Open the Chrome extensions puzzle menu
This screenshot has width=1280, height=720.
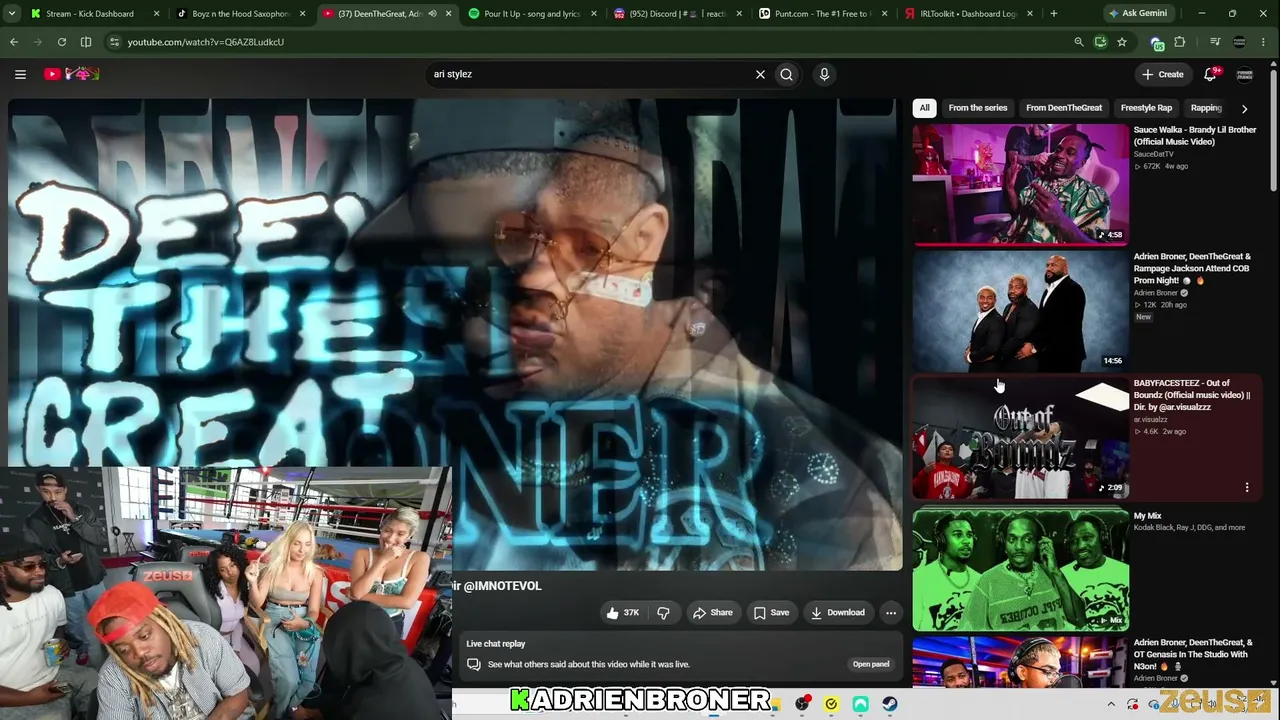[x=1180, y=42]
